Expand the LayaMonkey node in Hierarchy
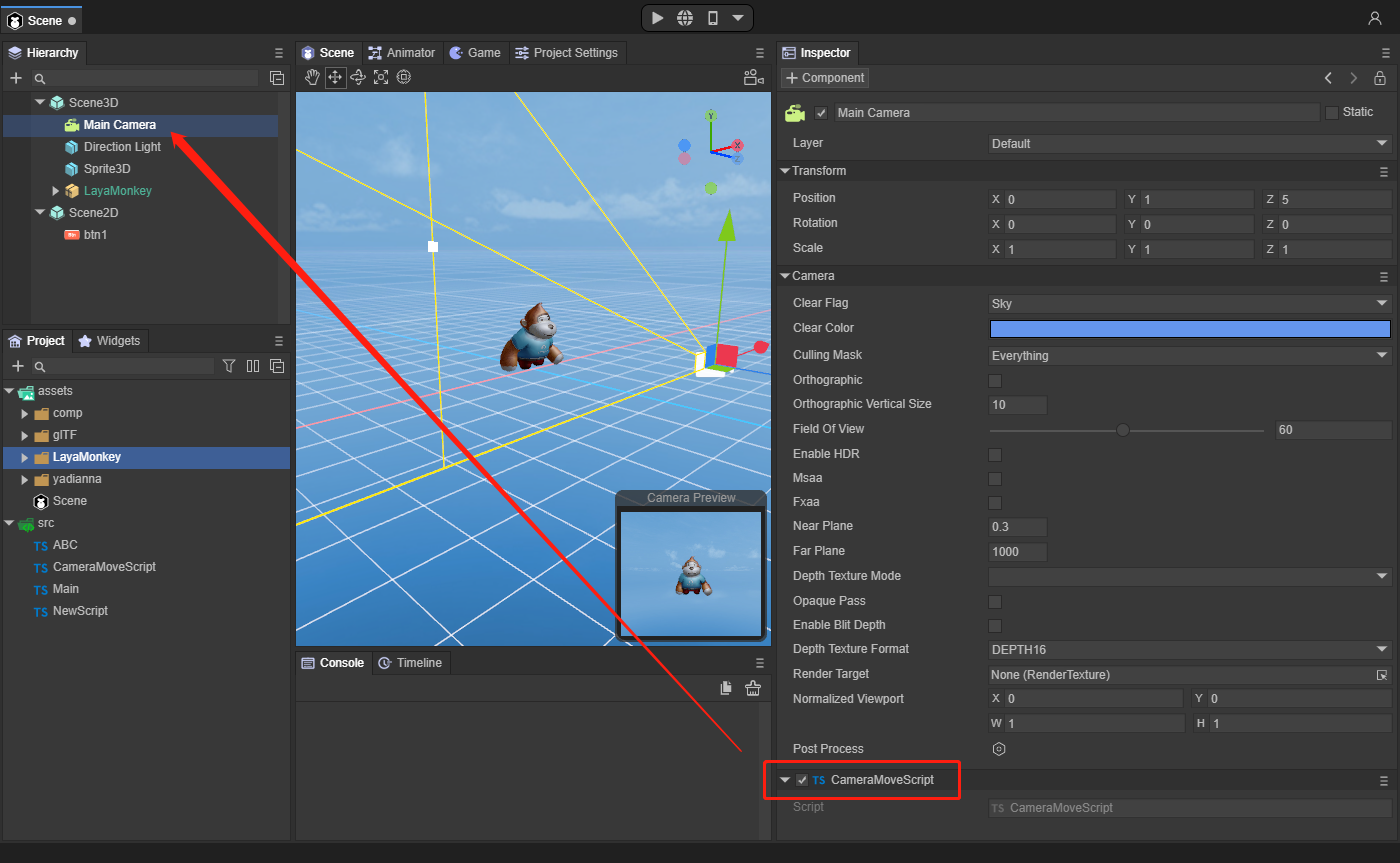The height and width of the screenshot is (863, 1400). pyautogui.click(x=56, y=191)
